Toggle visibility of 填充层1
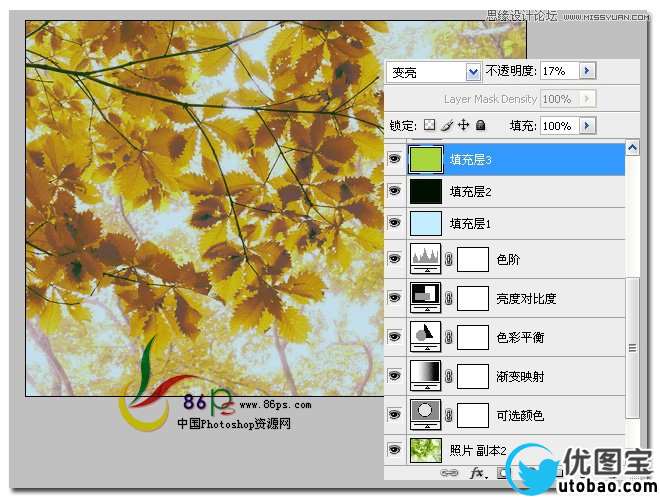Screen dimensions: 660x500 tap(394, 222)
